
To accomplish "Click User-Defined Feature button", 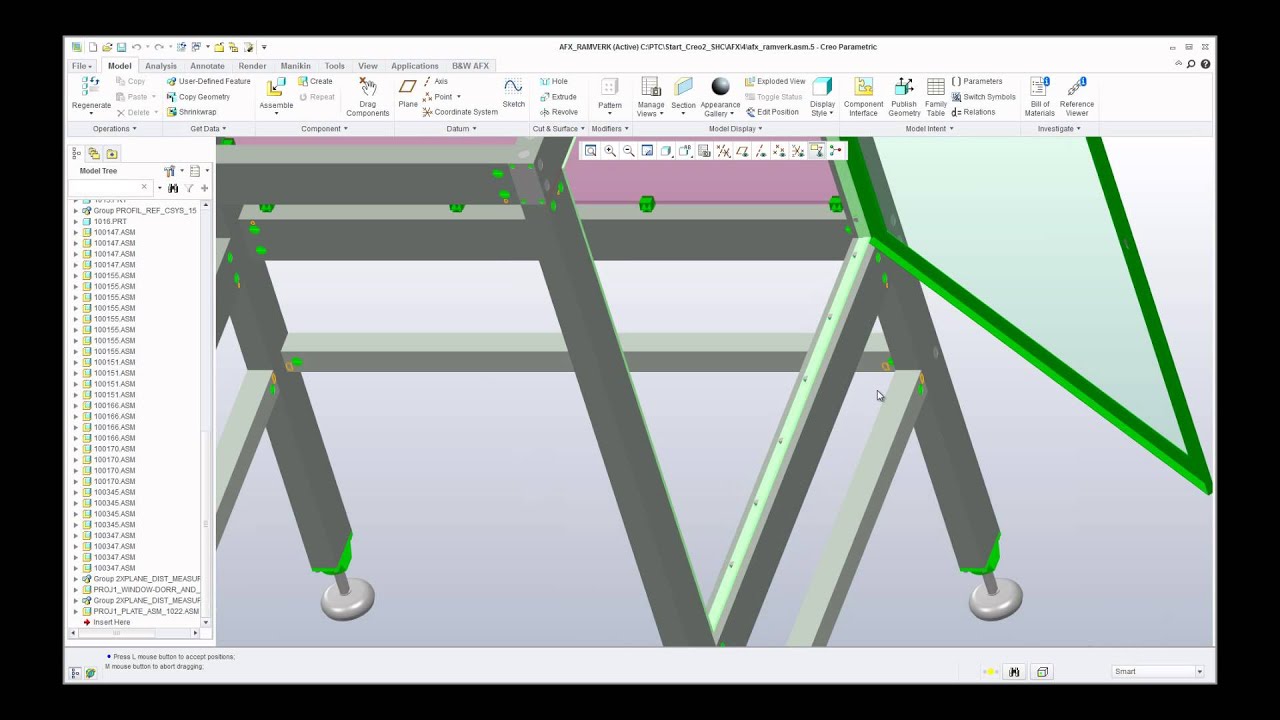I will [x=208, y=81].
